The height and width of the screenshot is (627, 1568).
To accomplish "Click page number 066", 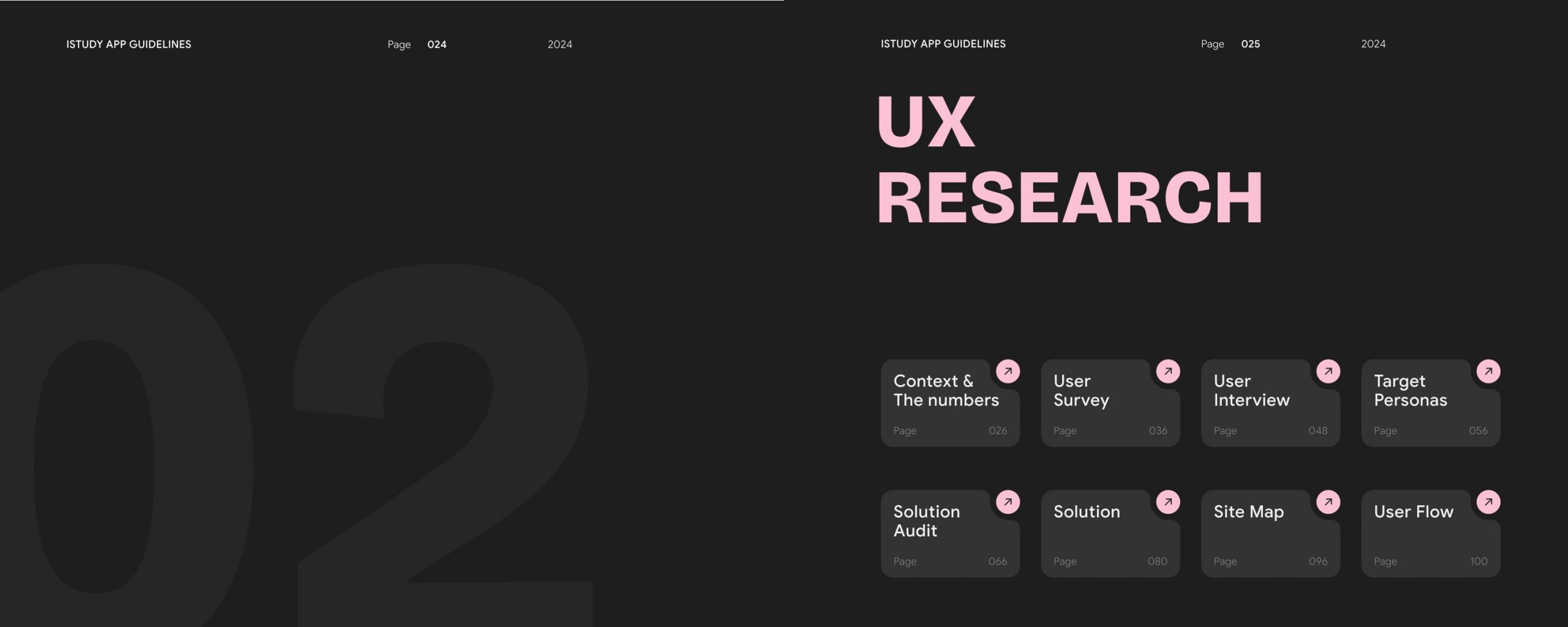I will click(x=998, y=561).
